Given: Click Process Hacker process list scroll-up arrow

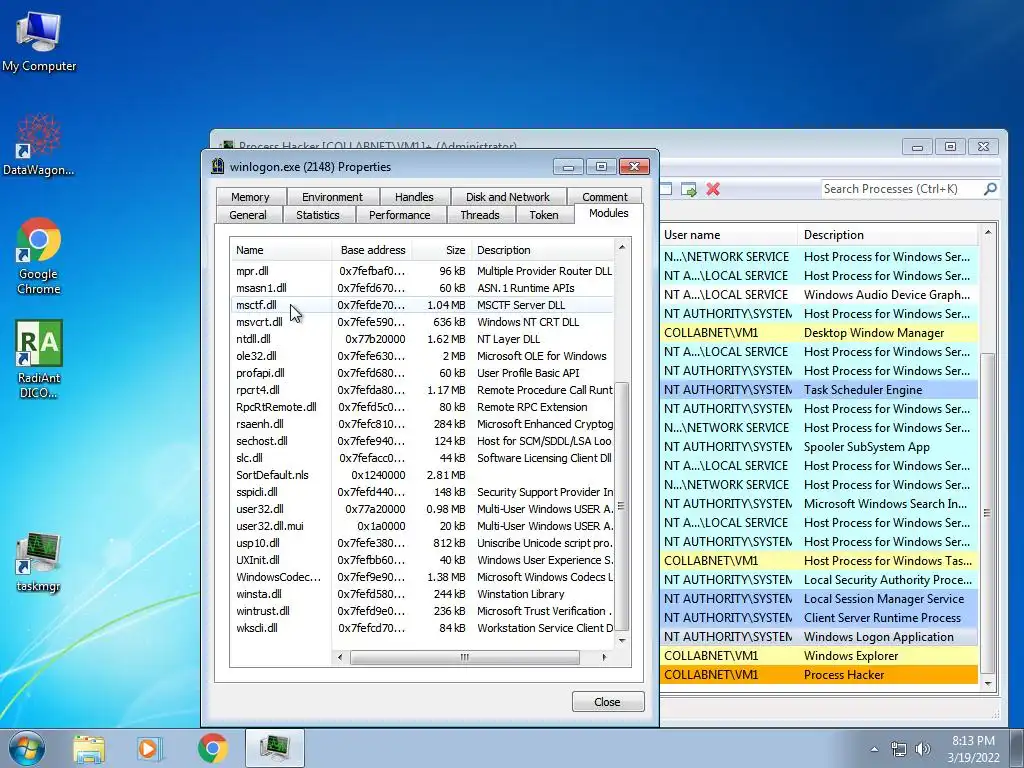Looking at the screenshot, I should [x=987, y=232].
